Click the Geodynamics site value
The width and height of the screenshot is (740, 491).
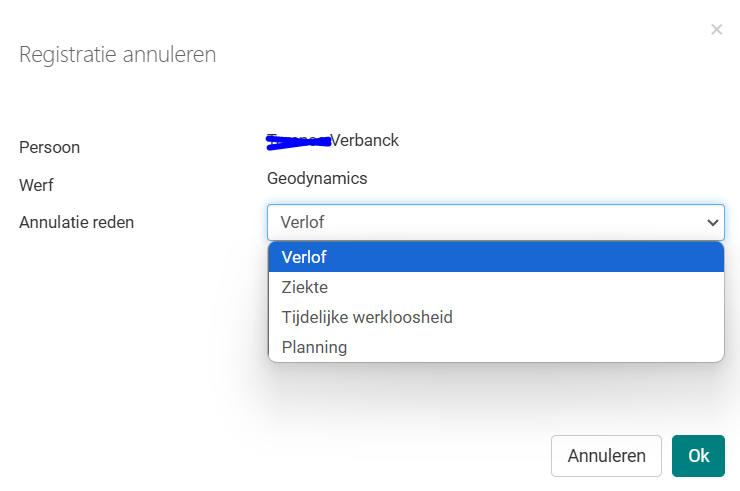pyautogui.click(x=317, y=178)
